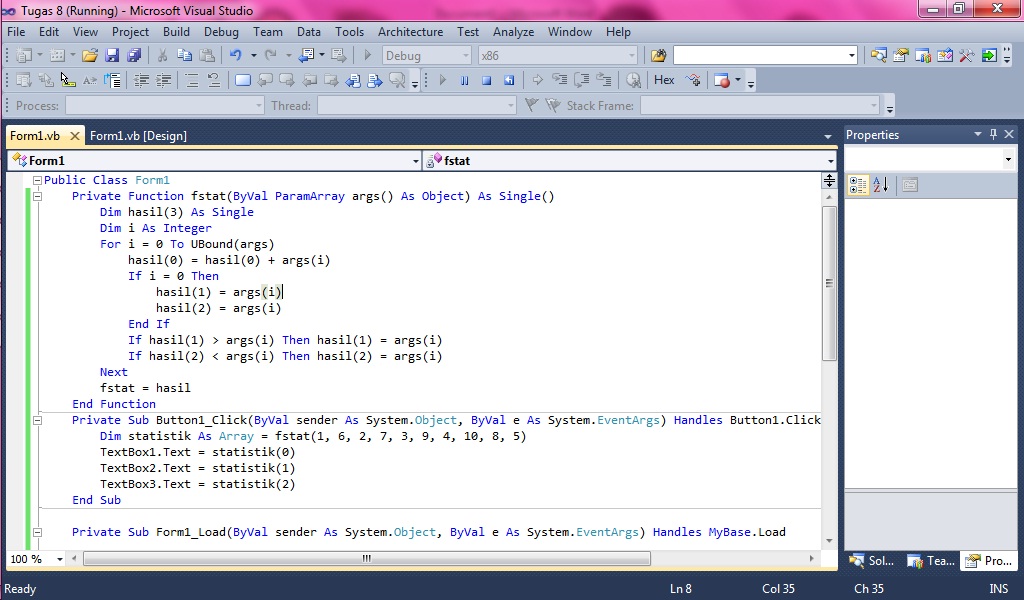Screen dimensions: 1024x600
Task: Open the Find combo box dropdown arrow
Action: [x=851, y=56]
